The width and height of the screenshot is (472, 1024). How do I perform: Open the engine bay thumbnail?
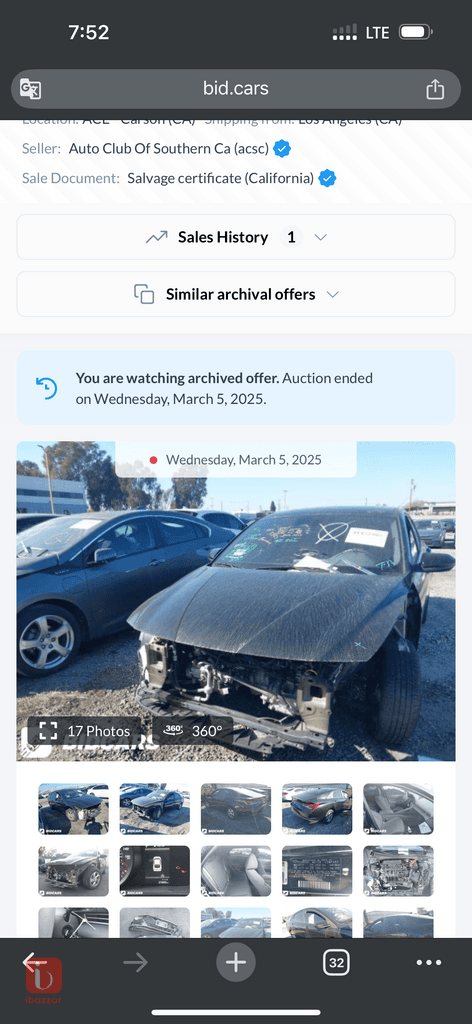pyautogui.click(x=398, y=871)
